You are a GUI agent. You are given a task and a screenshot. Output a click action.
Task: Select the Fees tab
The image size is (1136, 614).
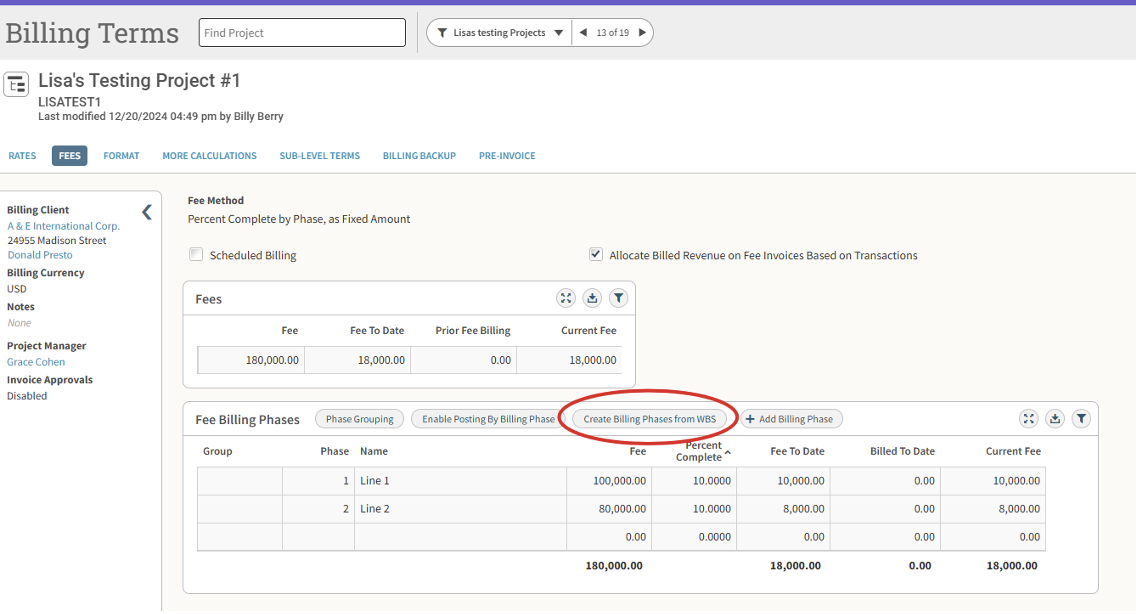pyautogui.click(x=70, y=156)
